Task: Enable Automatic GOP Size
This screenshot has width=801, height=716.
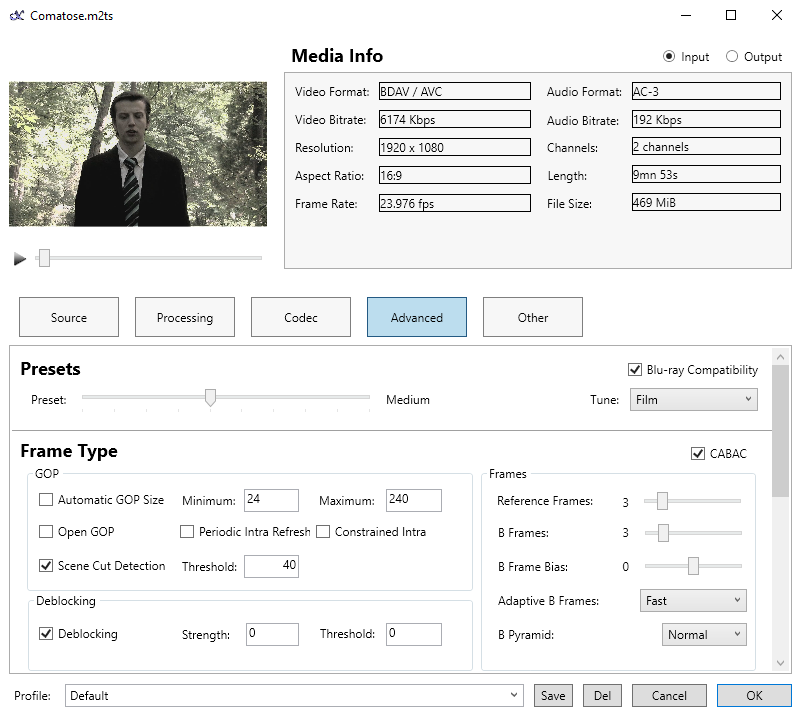Action: [x=46, y=500]
